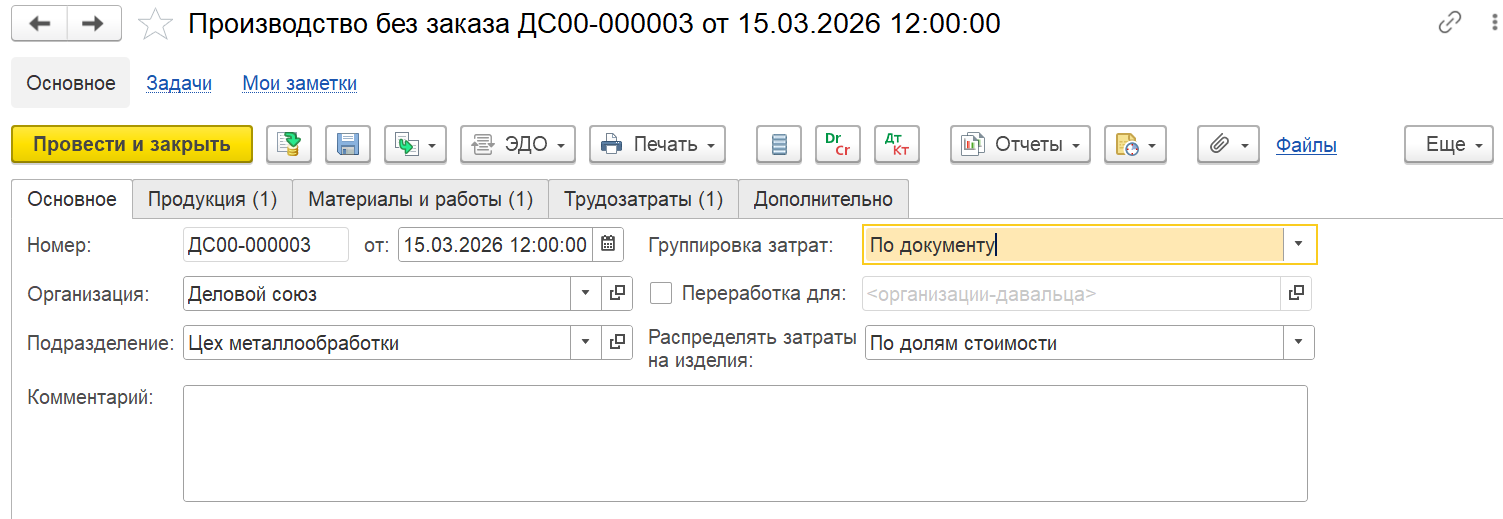1503x519 pixels.
Task: Open the paperclip attachments button
Action: click(1228, 144)
